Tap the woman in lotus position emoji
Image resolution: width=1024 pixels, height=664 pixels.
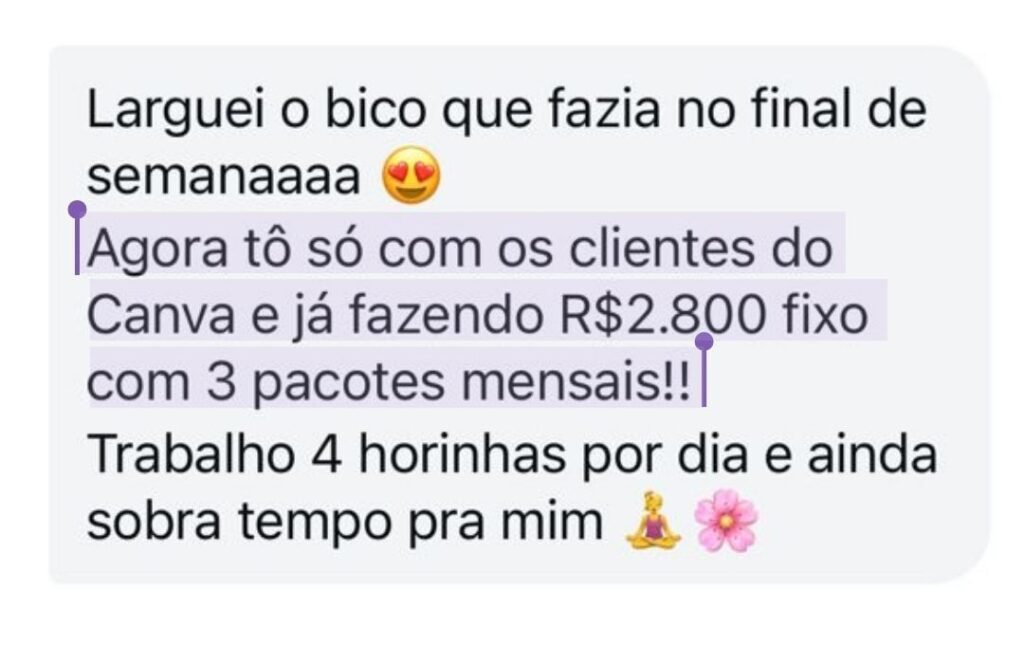pos(653,521)
